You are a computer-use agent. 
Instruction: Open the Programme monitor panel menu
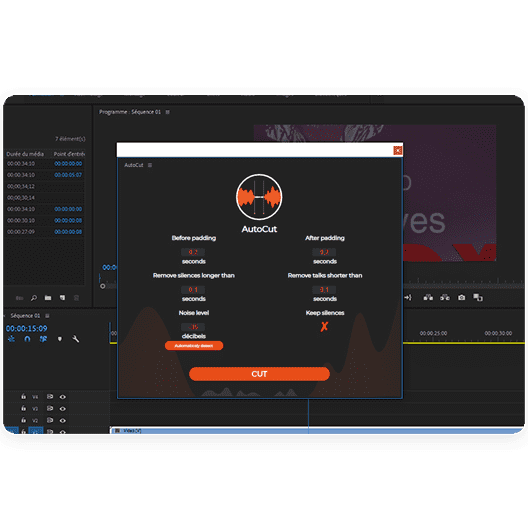click(x=168, y=112)
